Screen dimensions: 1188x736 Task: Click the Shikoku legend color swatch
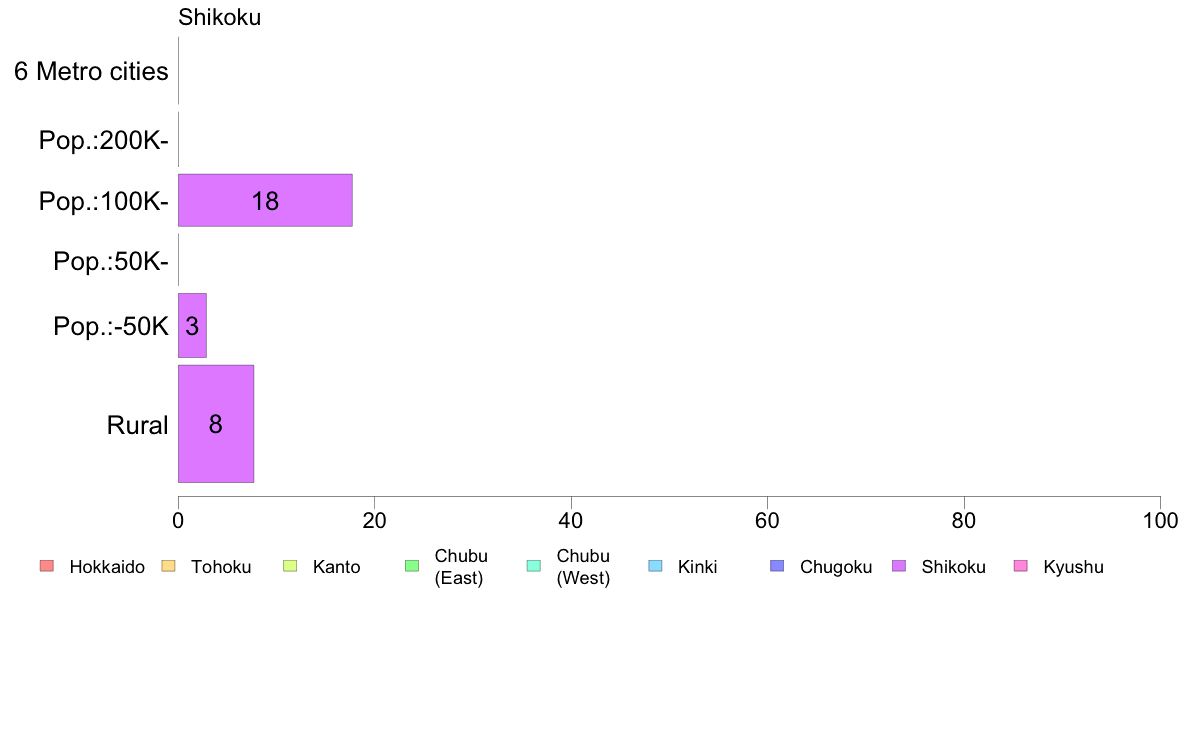pyautogui.click(x=899, y=566)
